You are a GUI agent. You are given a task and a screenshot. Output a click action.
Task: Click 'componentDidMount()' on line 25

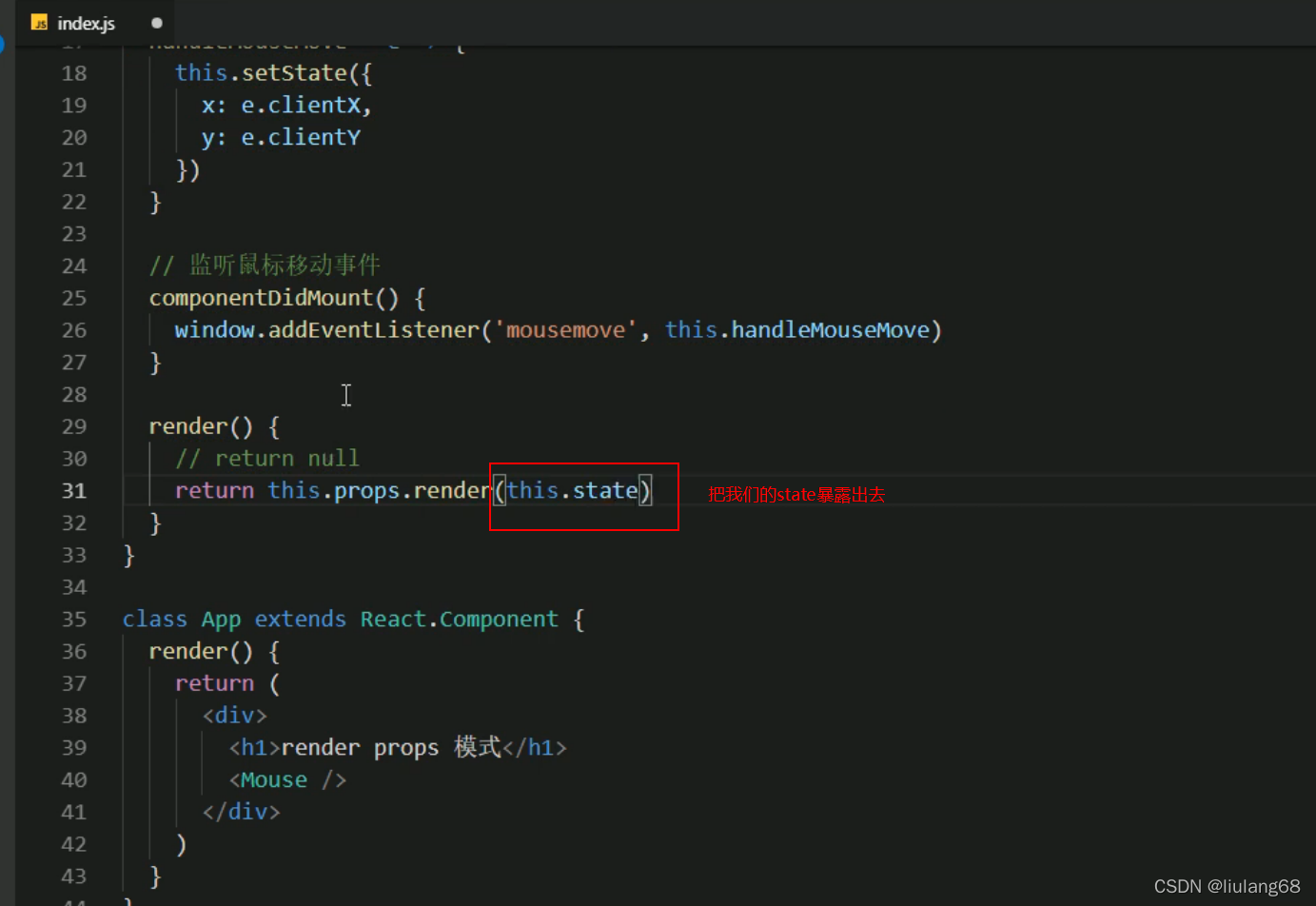[x=274, y=298]
